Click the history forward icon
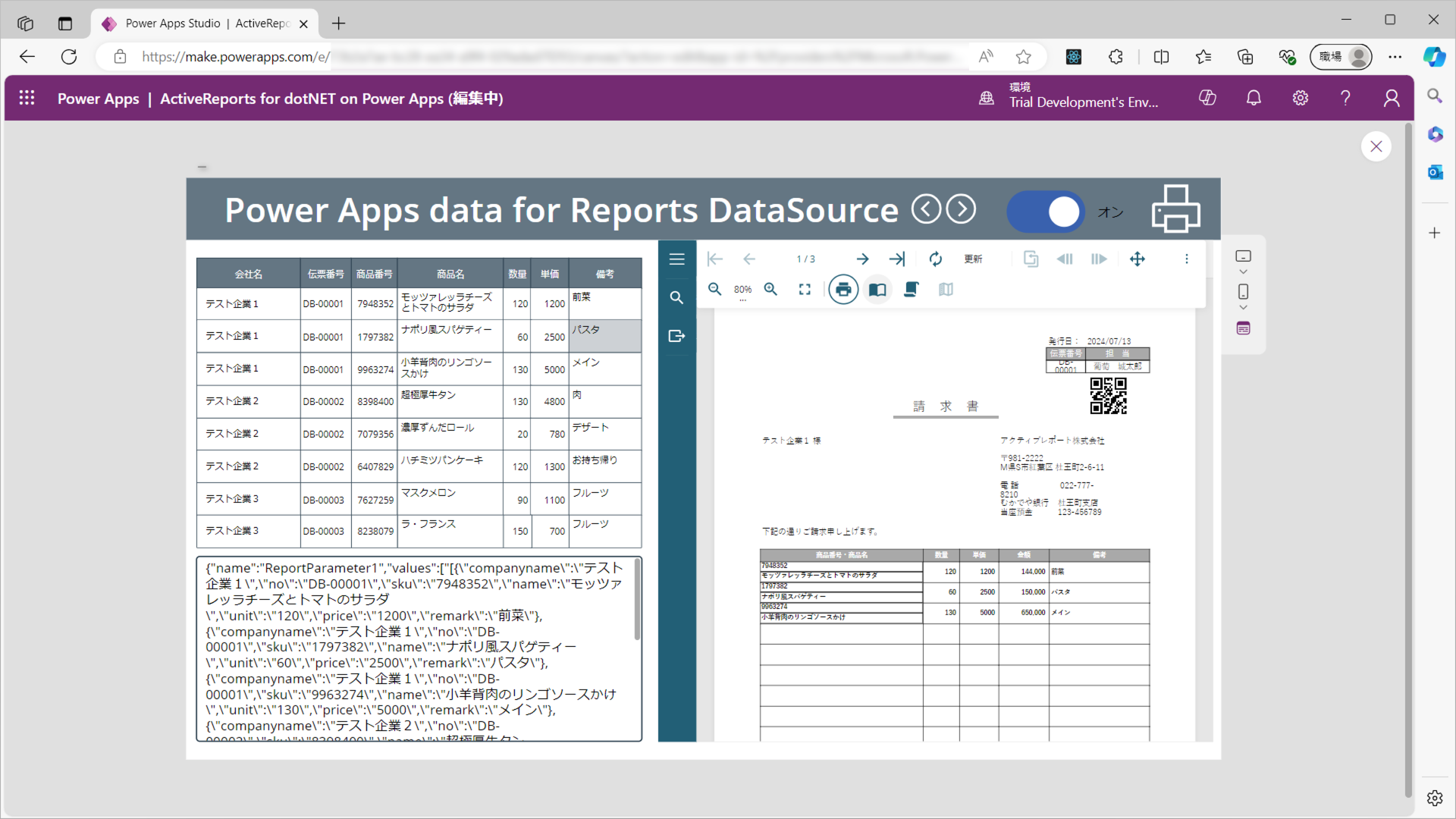The image size is (1456, 819). click(x=1099, y=259)
